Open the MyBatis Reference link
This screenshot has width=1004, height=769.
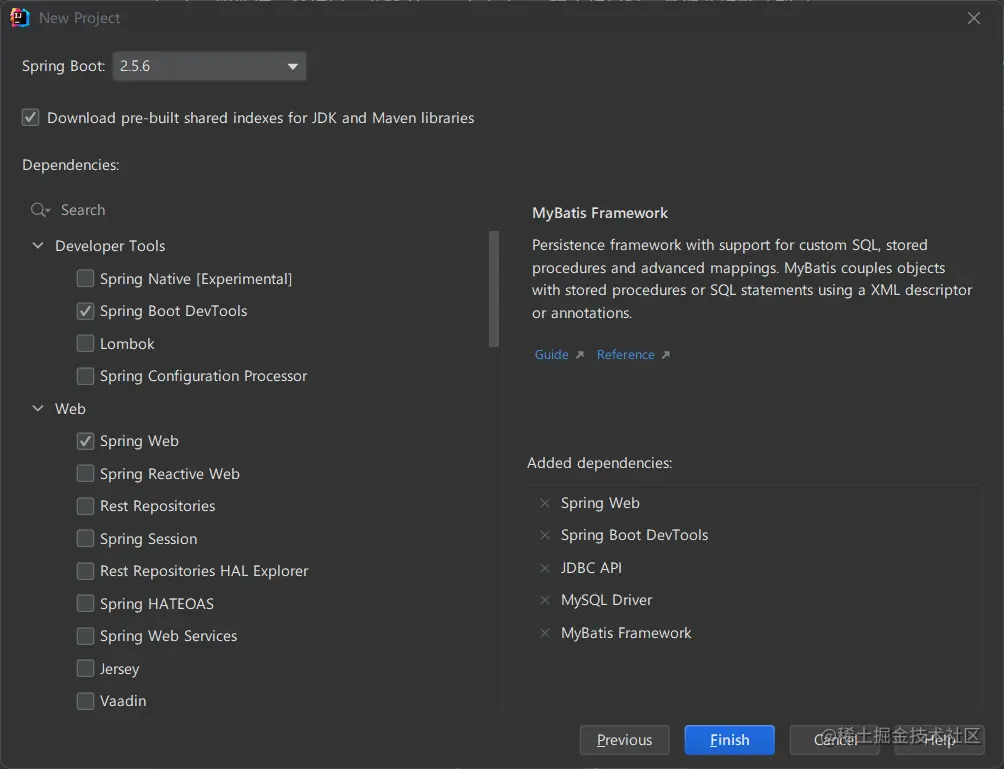coord(626,355)
